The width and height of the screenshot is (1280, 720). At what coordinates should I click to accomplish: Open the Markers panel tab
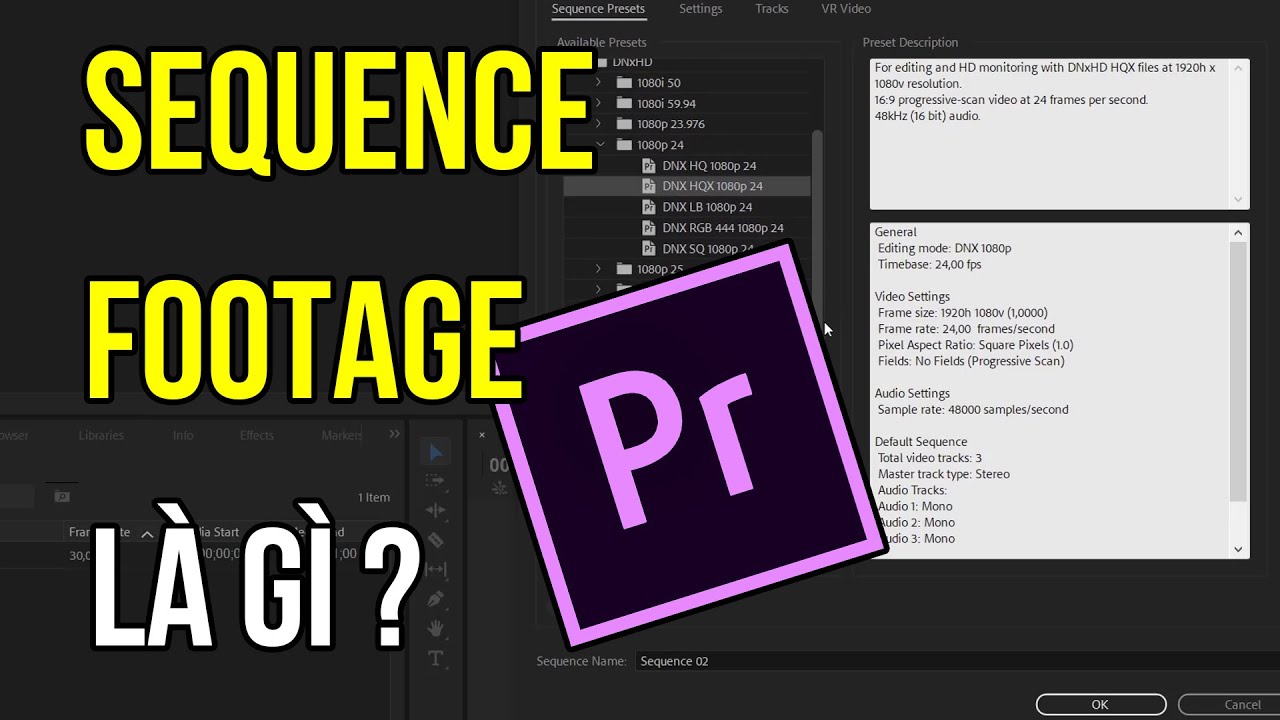coord(342,435)
